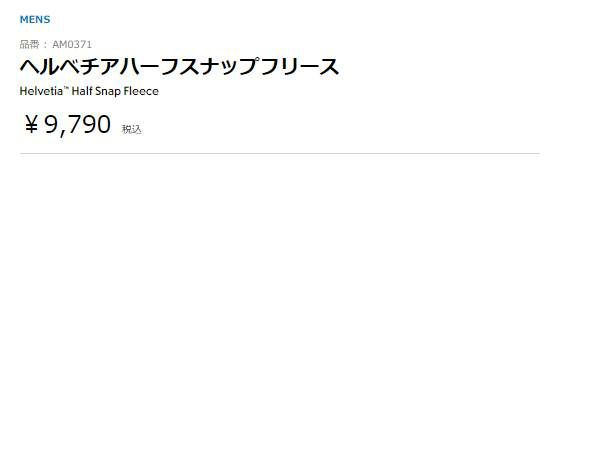Open the MENS category link
The image size is (600, 450).
pos(34,19)
